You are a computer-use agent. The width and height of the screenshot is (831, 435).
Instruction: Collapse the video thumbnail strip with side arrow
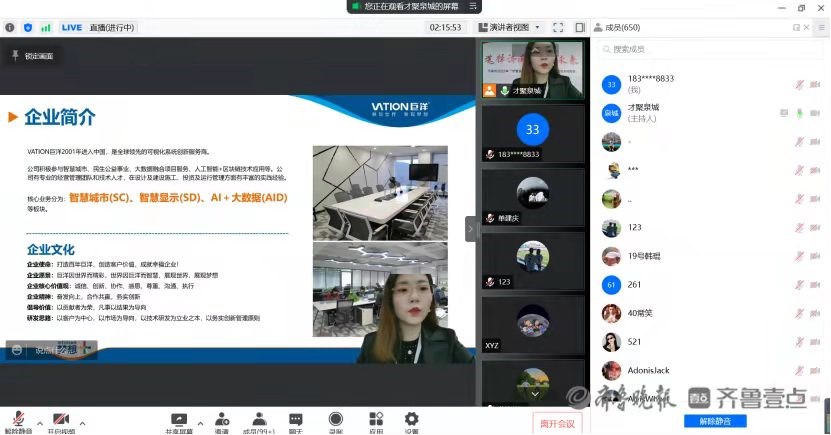click(x=471, y=229)
